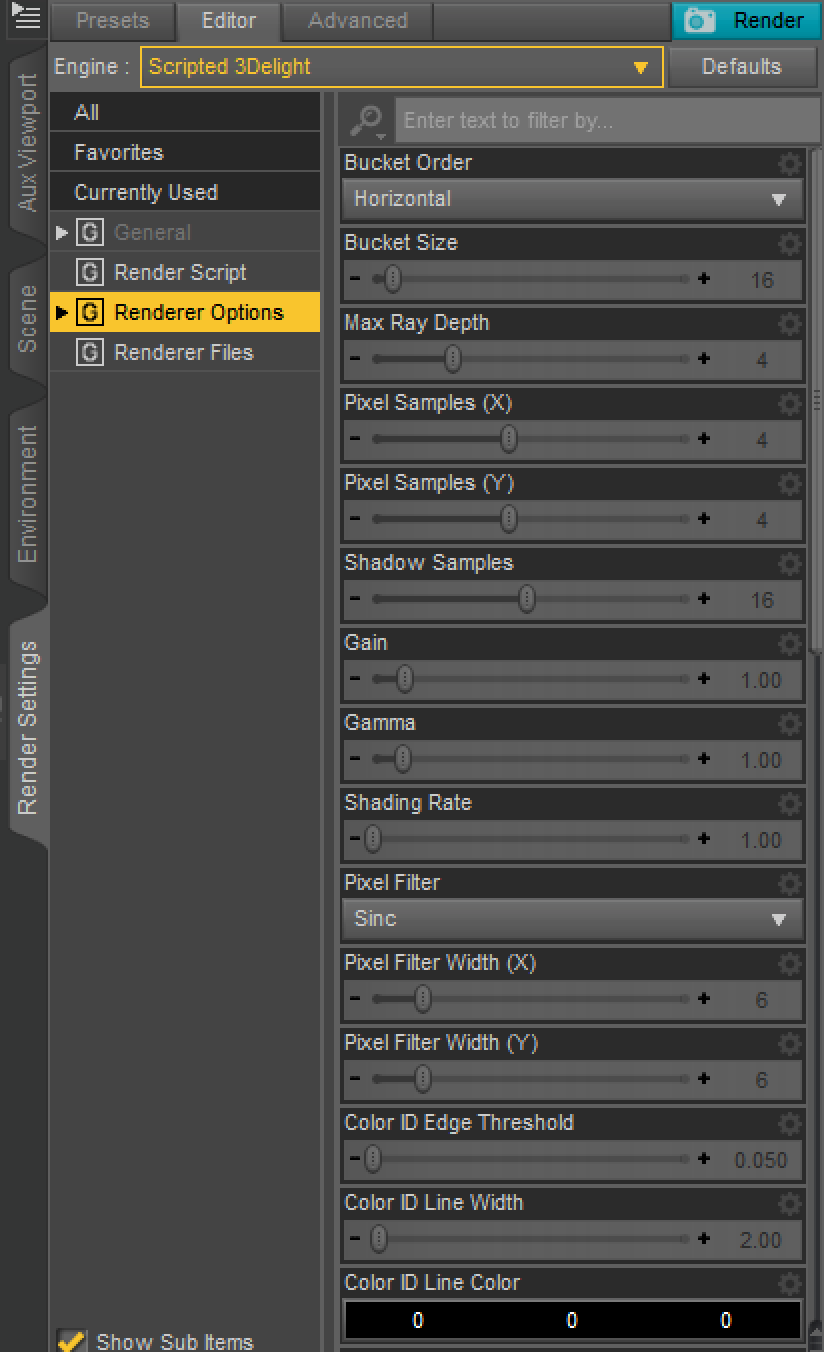Click the properties list vertical scrollbar
This screenshot has height=1352, width=824.
point(816,400)
